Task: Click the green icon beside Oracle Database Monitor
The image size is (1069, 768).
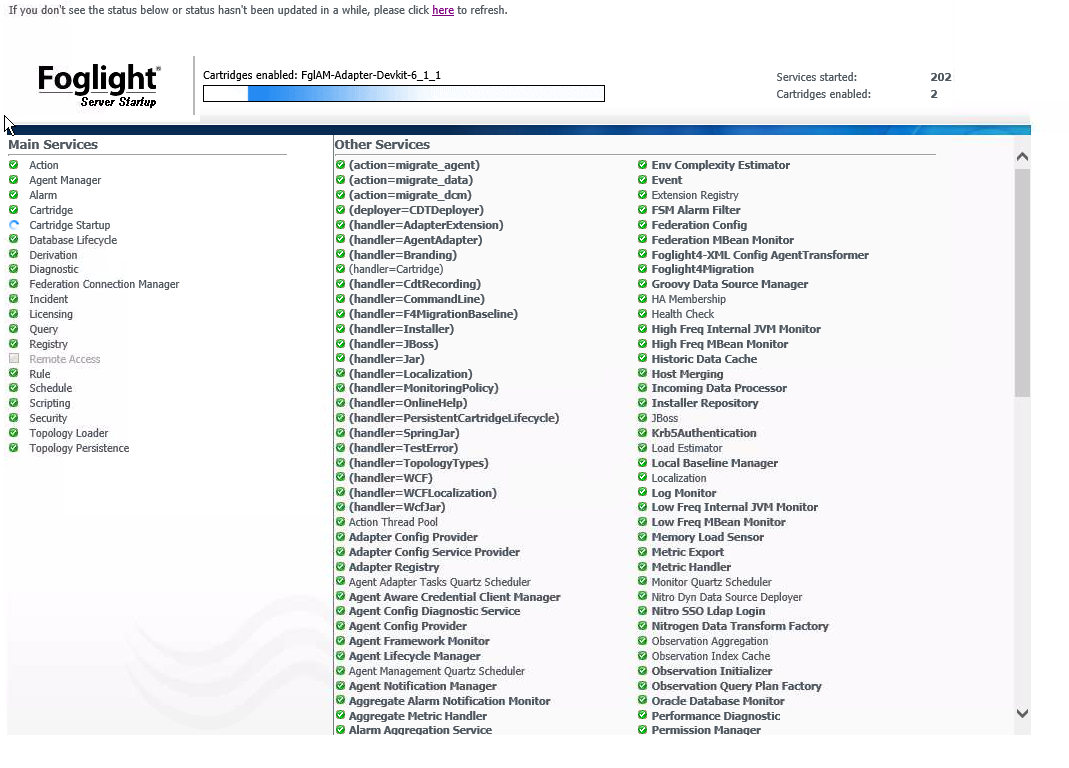Action: click(x=643, y=701)
